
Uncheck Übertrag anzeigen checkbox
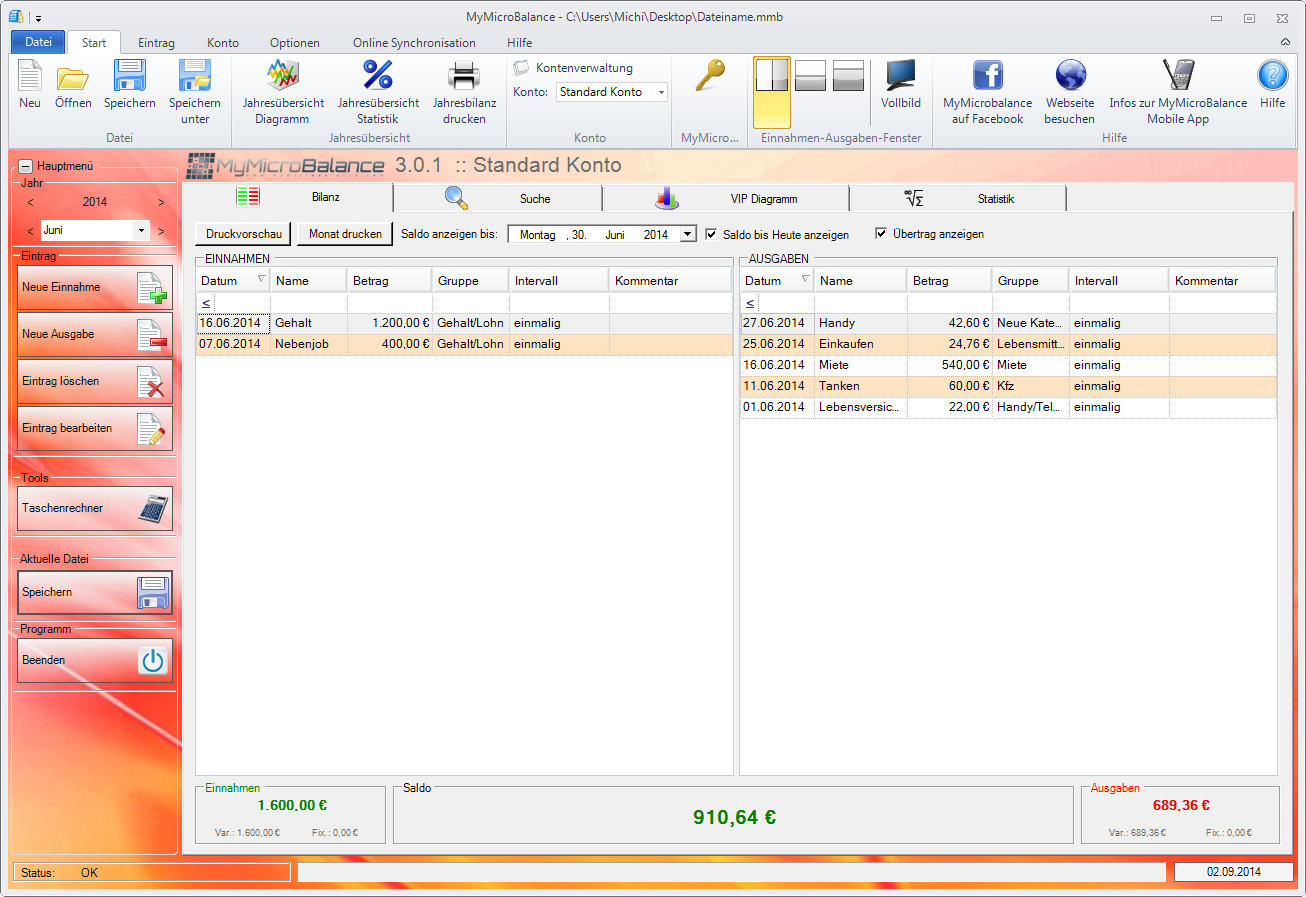tap(881, 234)
